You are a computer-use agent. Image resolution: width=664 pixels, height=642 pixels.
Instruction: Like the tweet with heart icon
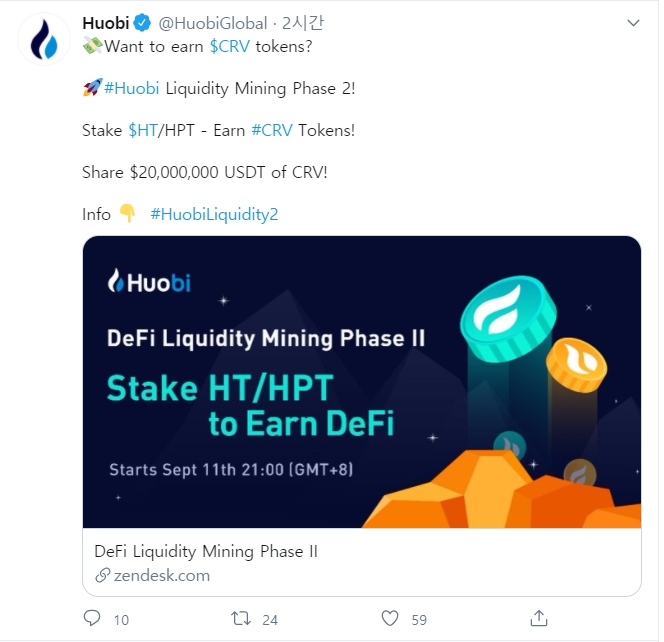tap(391, 618)
